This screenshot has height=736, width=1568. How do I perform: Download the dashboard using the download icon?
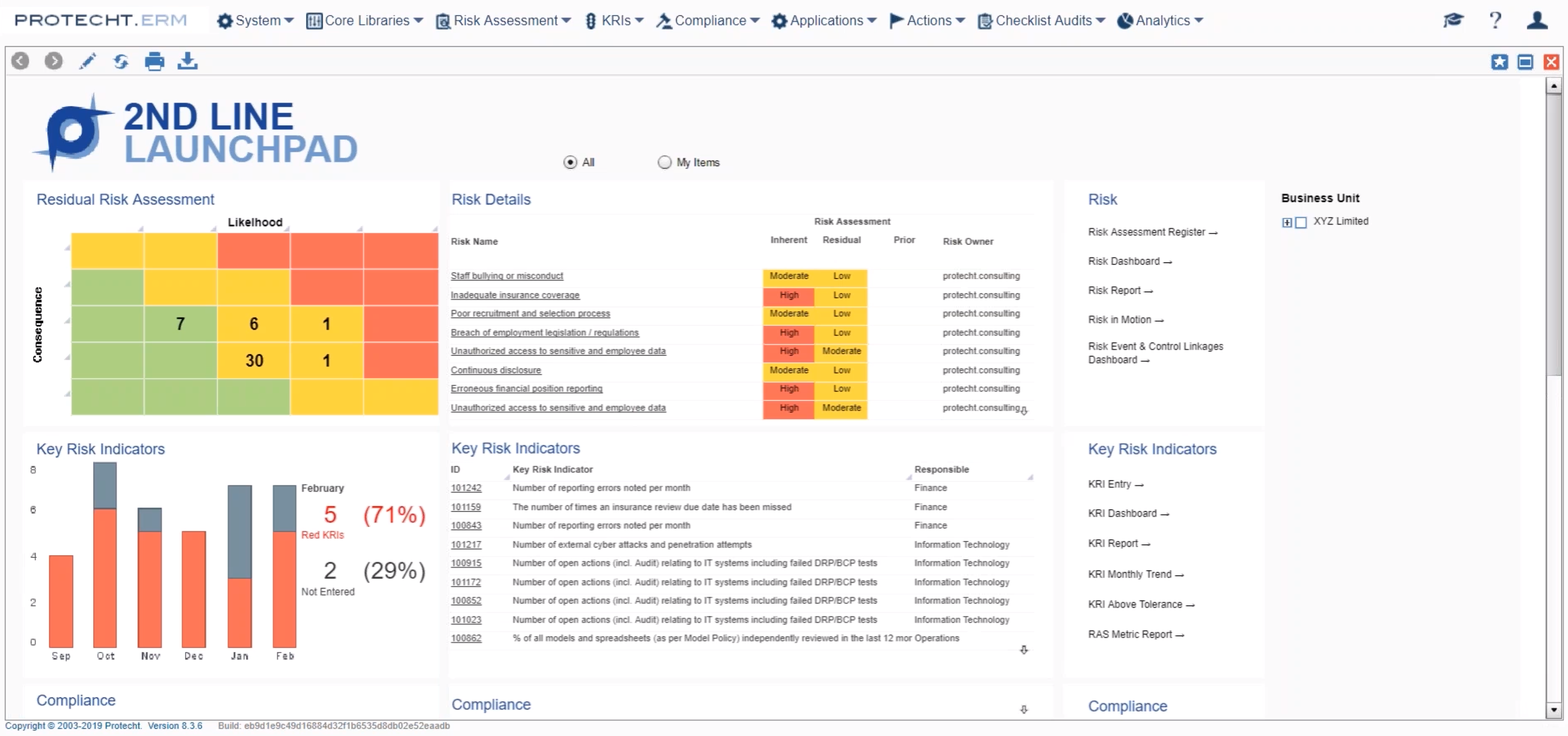pos(188,61)
